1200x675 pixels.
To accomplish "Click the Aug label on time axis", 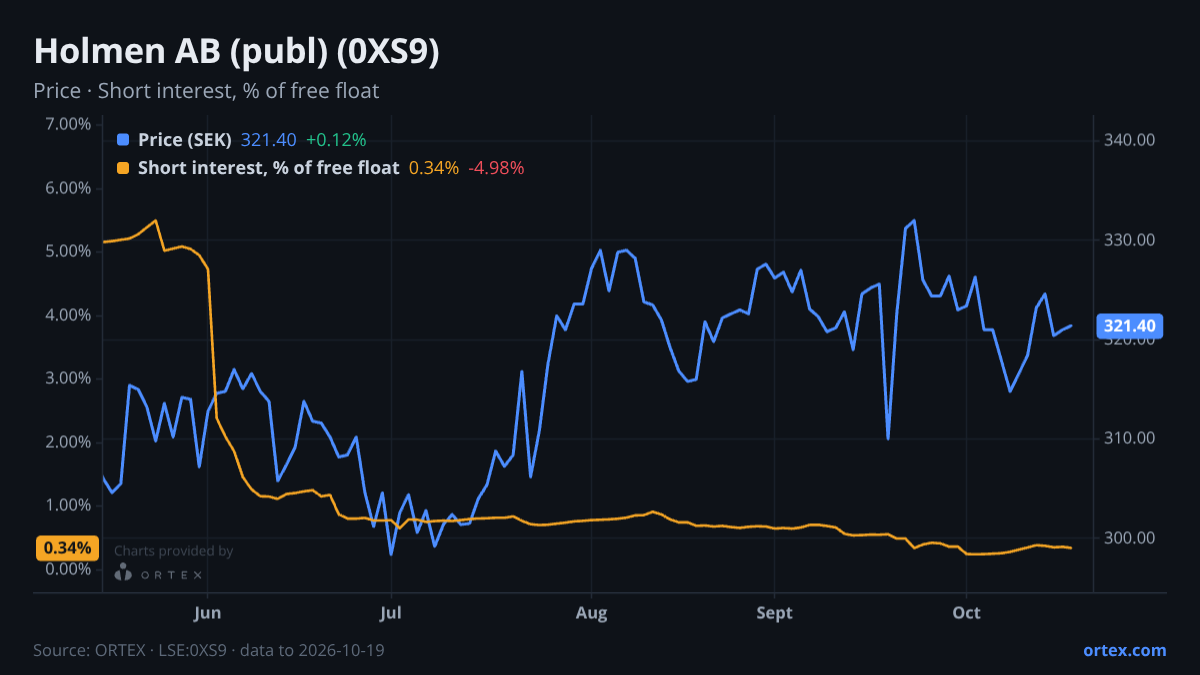I will [x=592, y=612].
